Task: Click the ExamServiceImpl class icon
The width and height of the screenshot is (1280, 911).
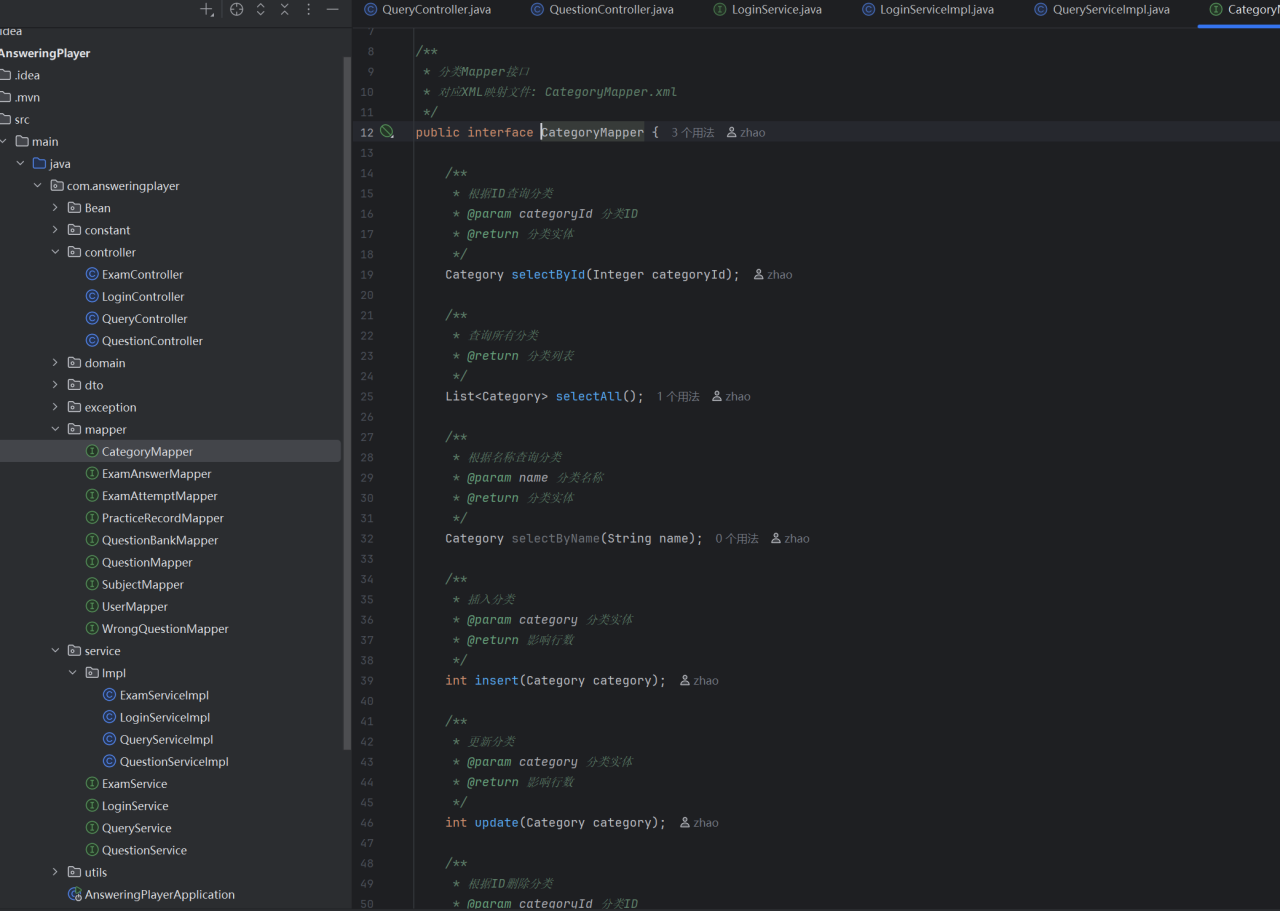Action: (110, 695)
